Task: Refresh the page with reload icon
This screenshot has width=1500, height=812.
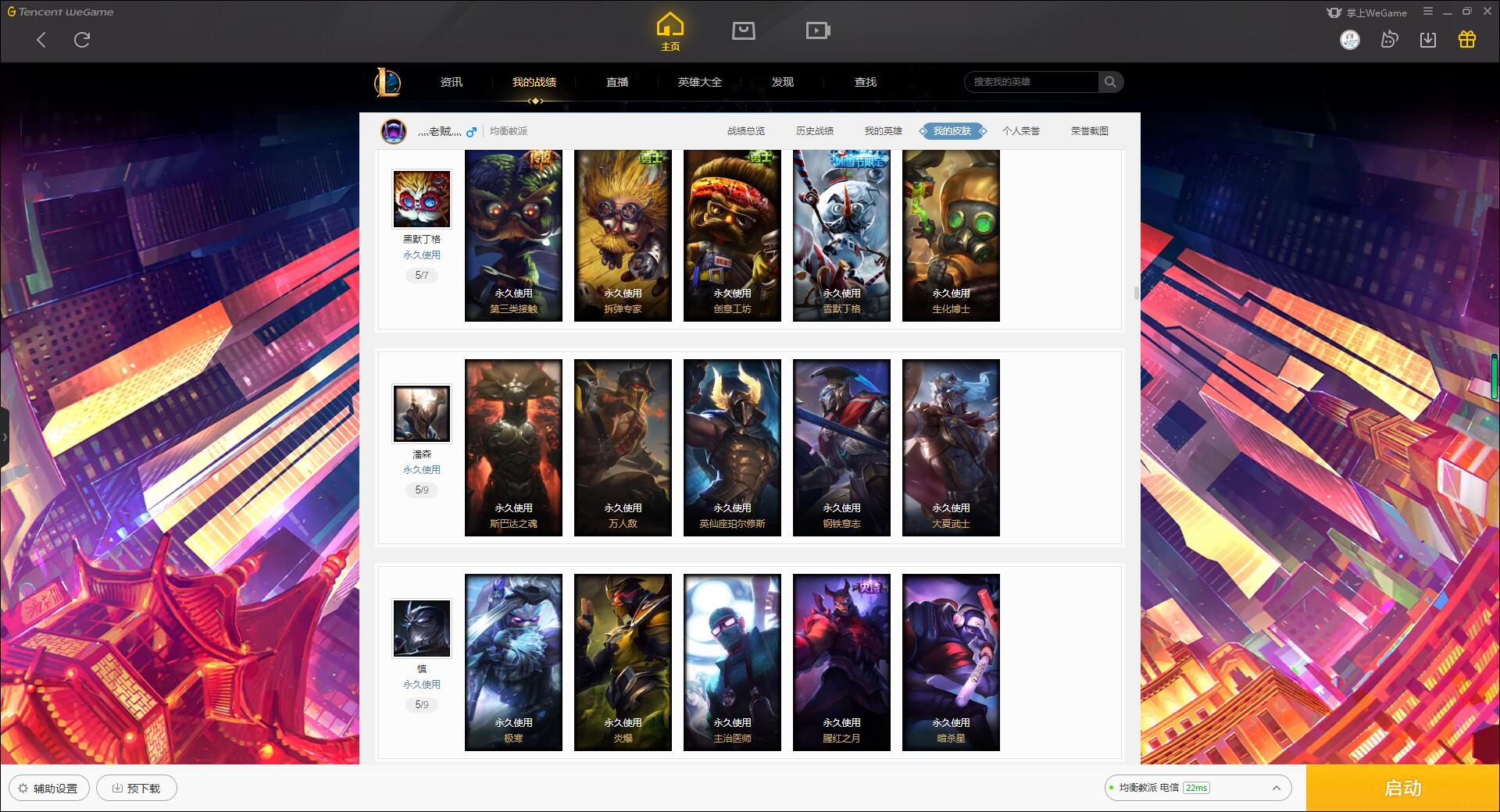Action: click(x=82, y=40)
